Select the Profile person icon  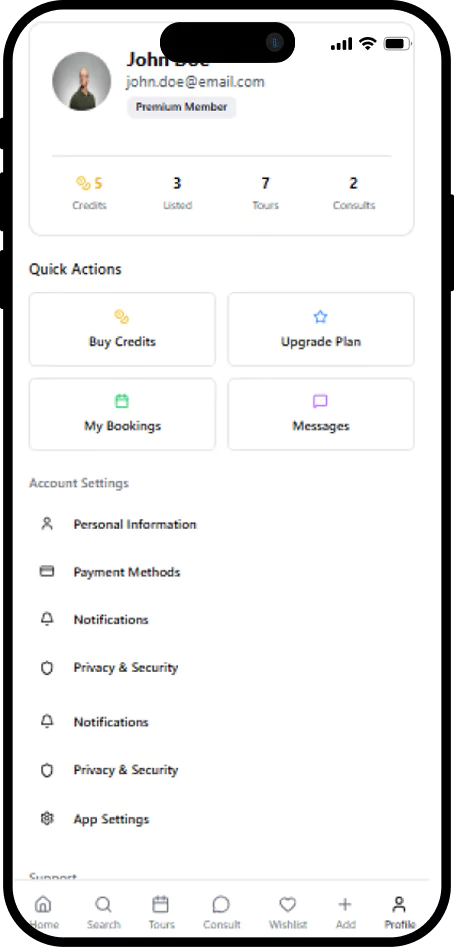tap(399, 904)
